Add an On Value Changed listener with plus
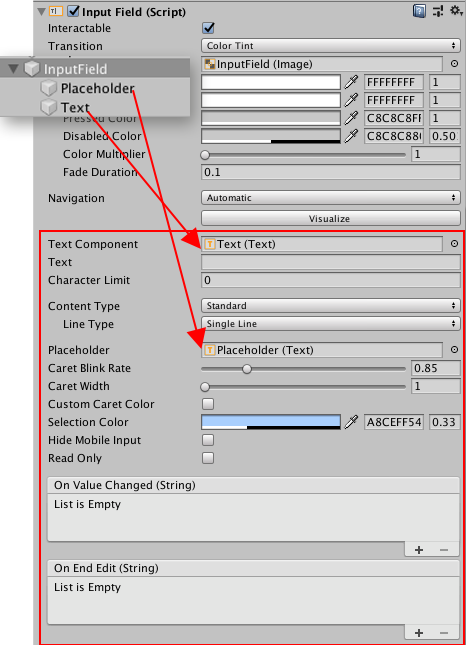Viewport: 476px width, 645px height. tap(419, 550)
